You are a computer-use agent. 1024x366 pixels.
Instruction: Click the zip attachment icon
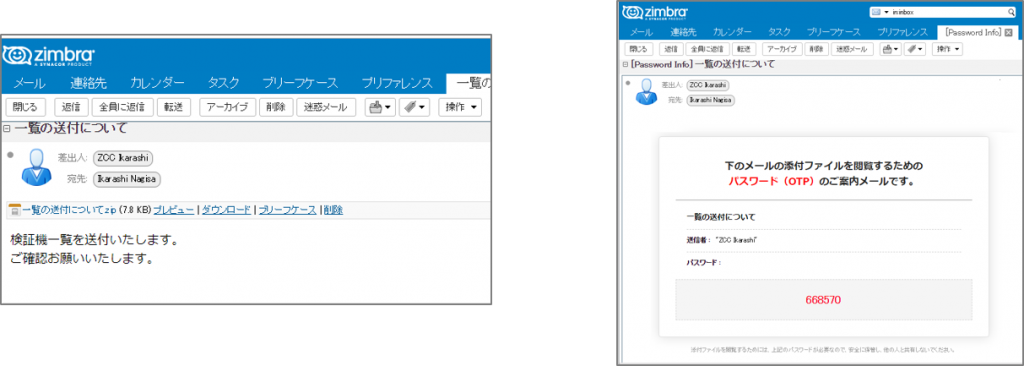click(15, 210)
